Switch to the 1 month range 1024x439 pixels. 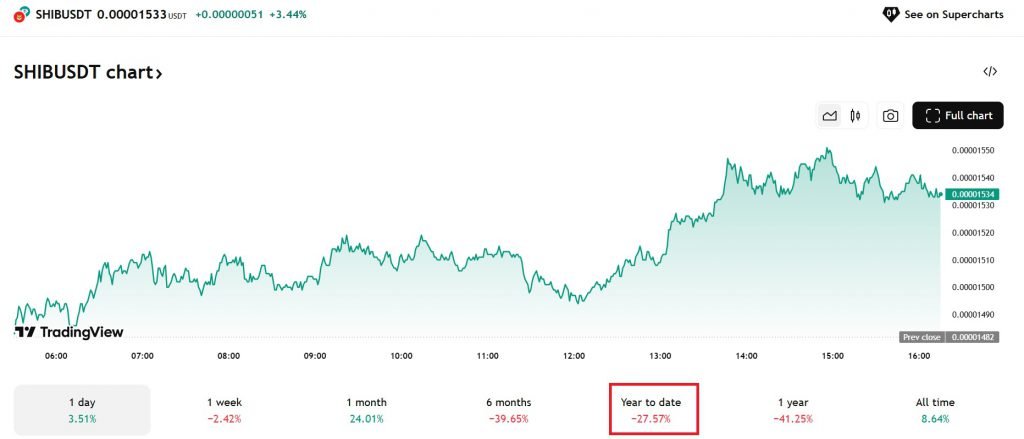click(x=366, y=409)
